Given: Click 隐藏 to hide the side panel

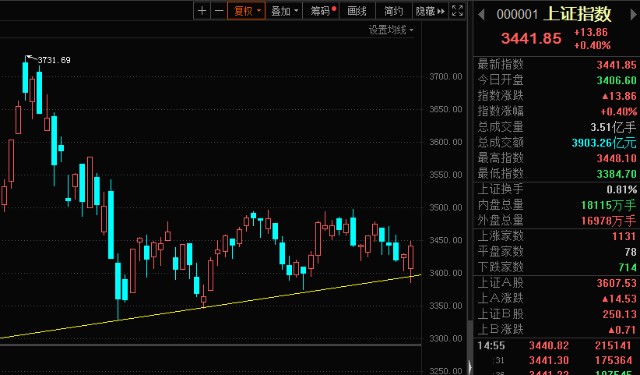Looking at the screenshot, I should [430, 11].
